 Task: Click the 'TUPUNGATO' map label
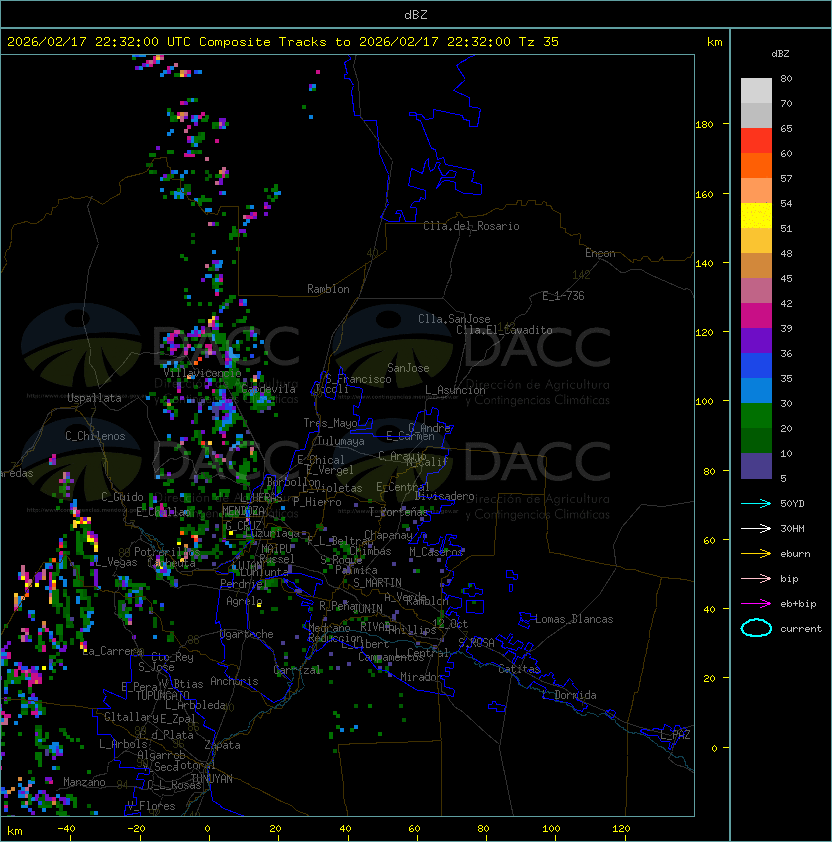(162, 695)
